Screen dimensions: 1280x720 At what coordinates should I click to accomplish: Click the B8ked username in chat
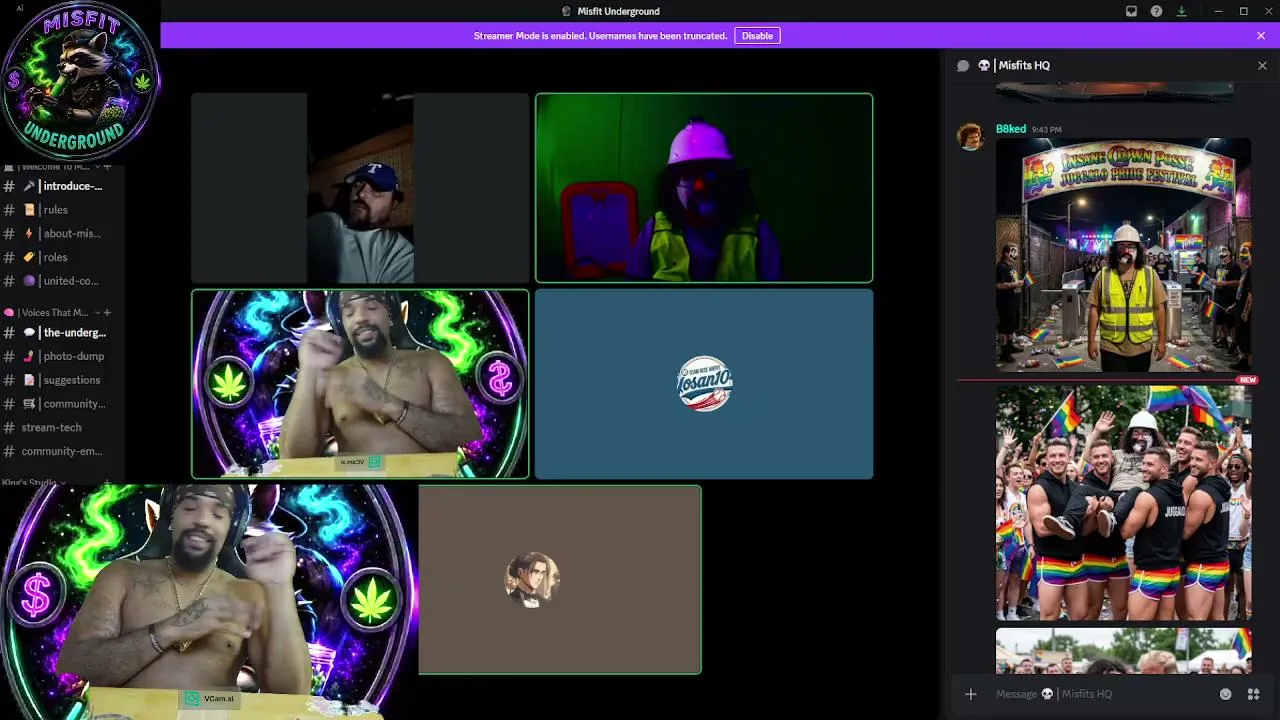point(1011,129)
